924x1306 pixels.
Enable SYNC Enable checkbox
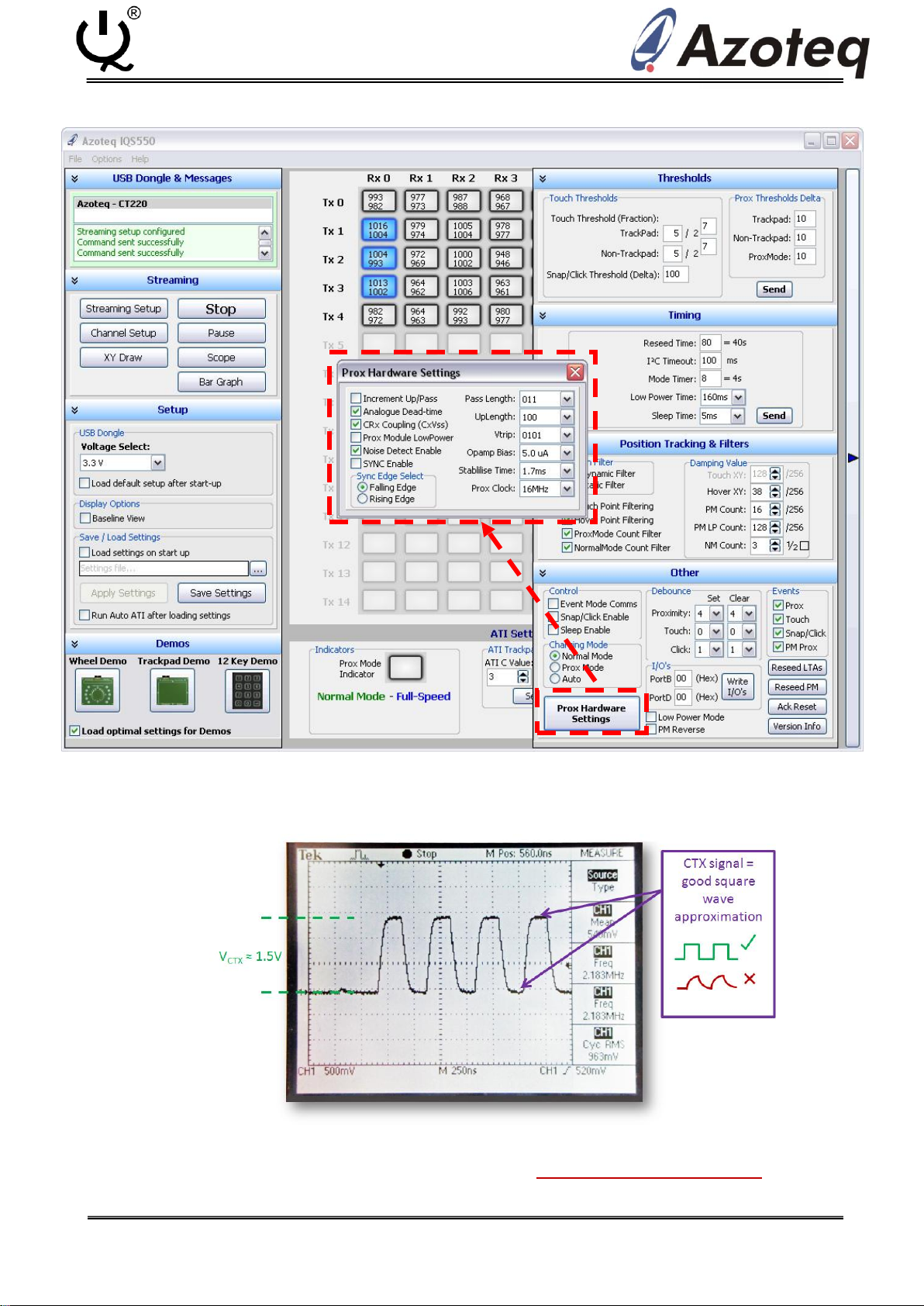[356, 464]
